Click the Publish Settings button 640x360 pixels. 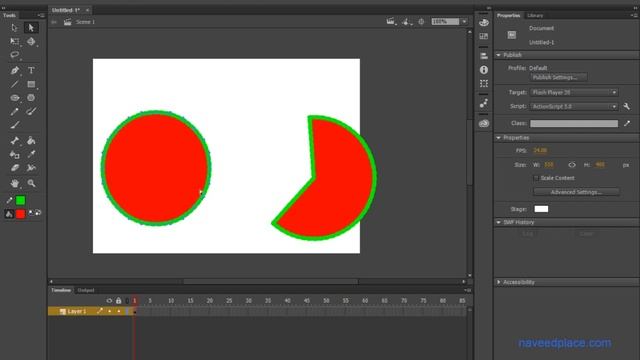pyautogui.click(x=559, y=77)
